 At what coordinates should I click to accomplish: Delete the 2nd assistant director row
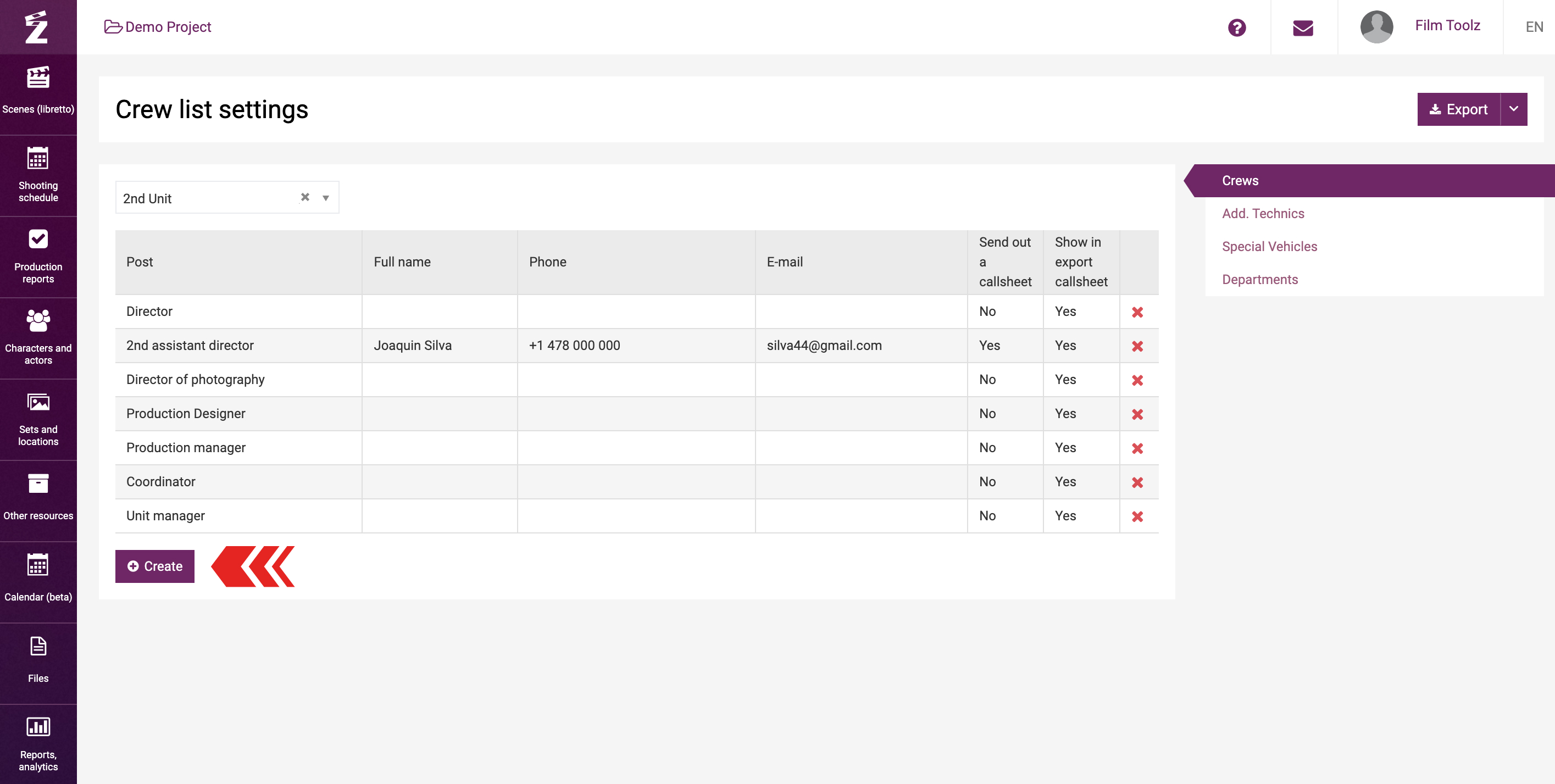point(1137,346)
